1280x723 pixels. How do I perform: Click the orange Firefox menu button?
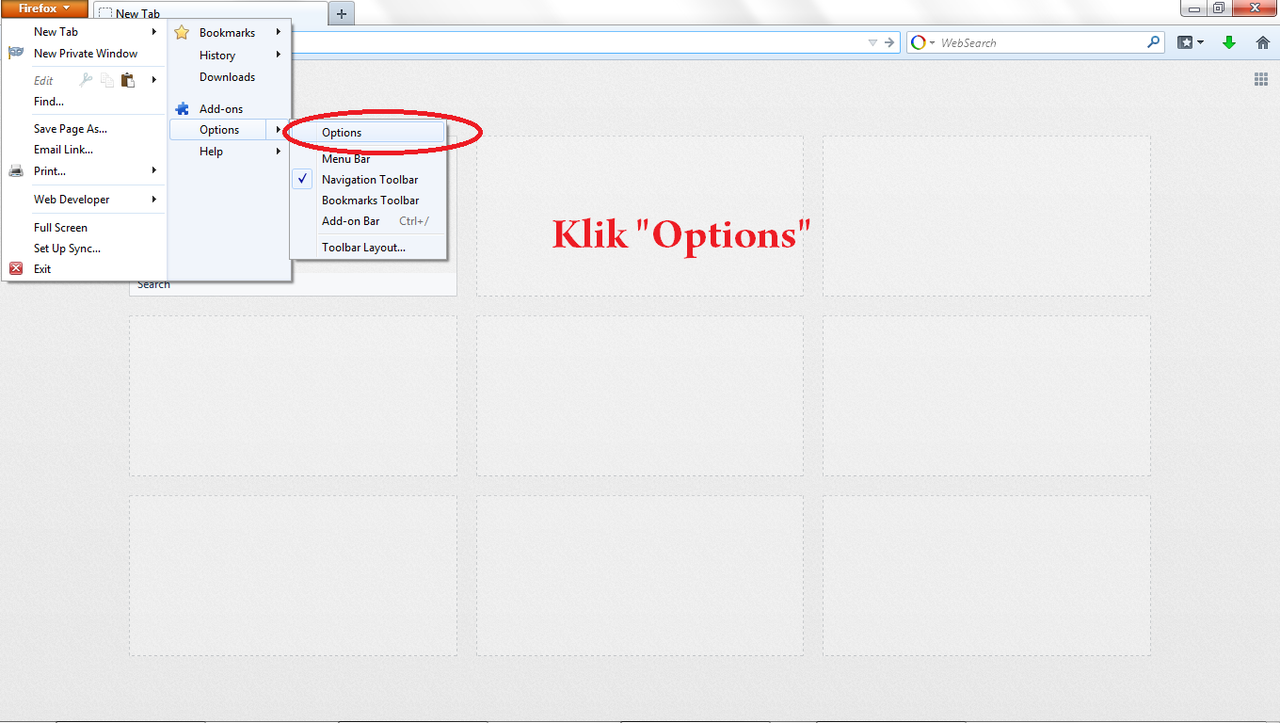(x=44, y=9)
